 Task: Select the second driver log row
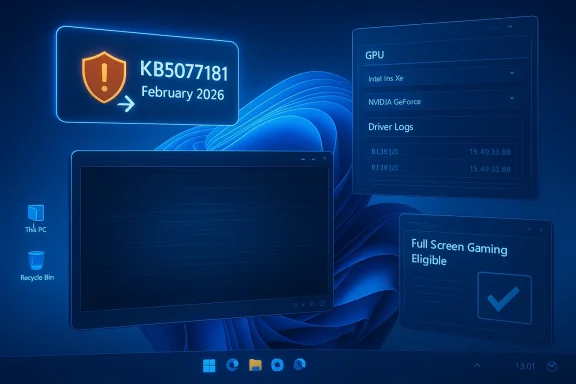click(x=441, y=169)
